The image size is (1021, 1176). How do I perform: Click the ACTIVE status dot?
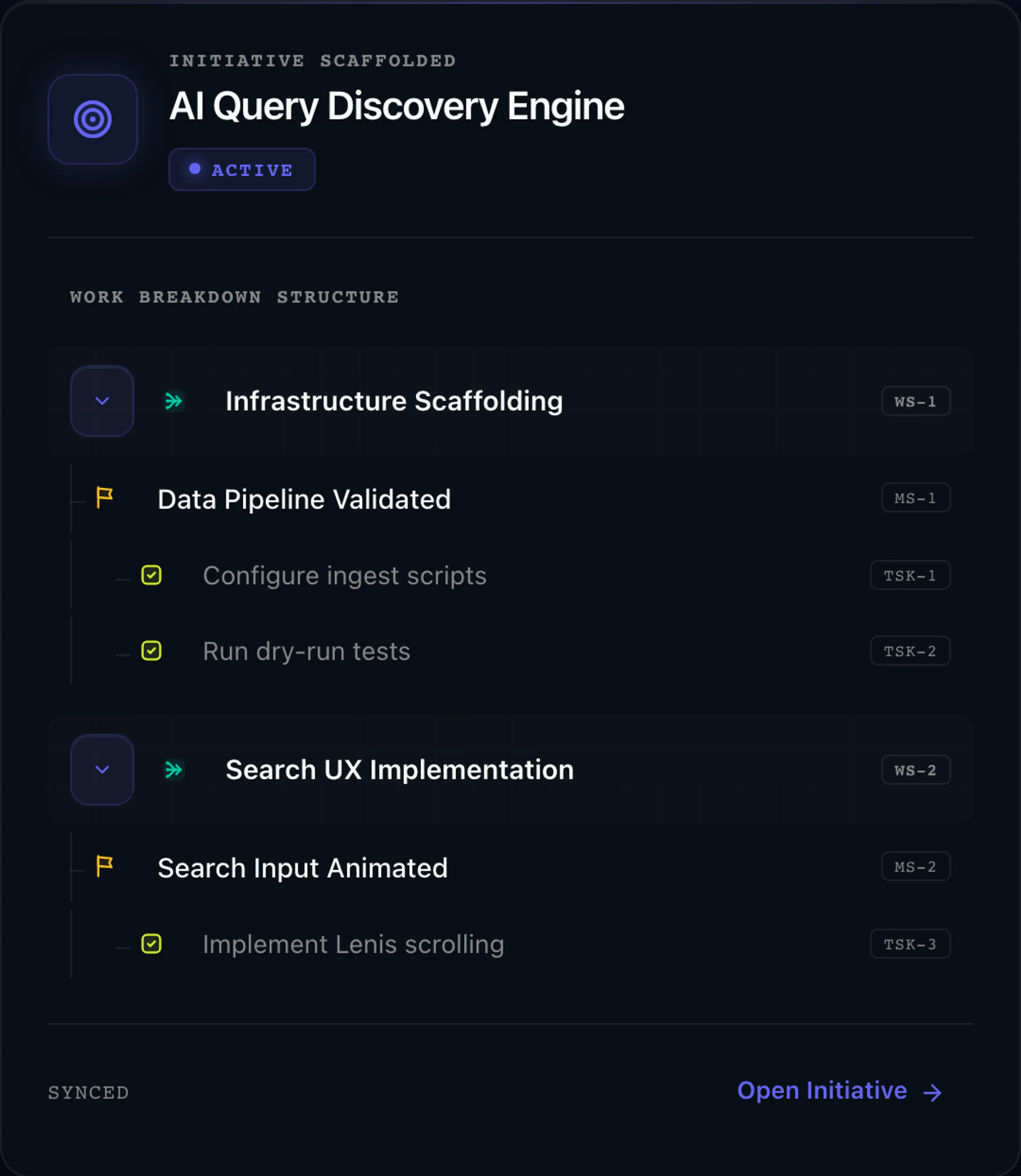pos(195,169)
